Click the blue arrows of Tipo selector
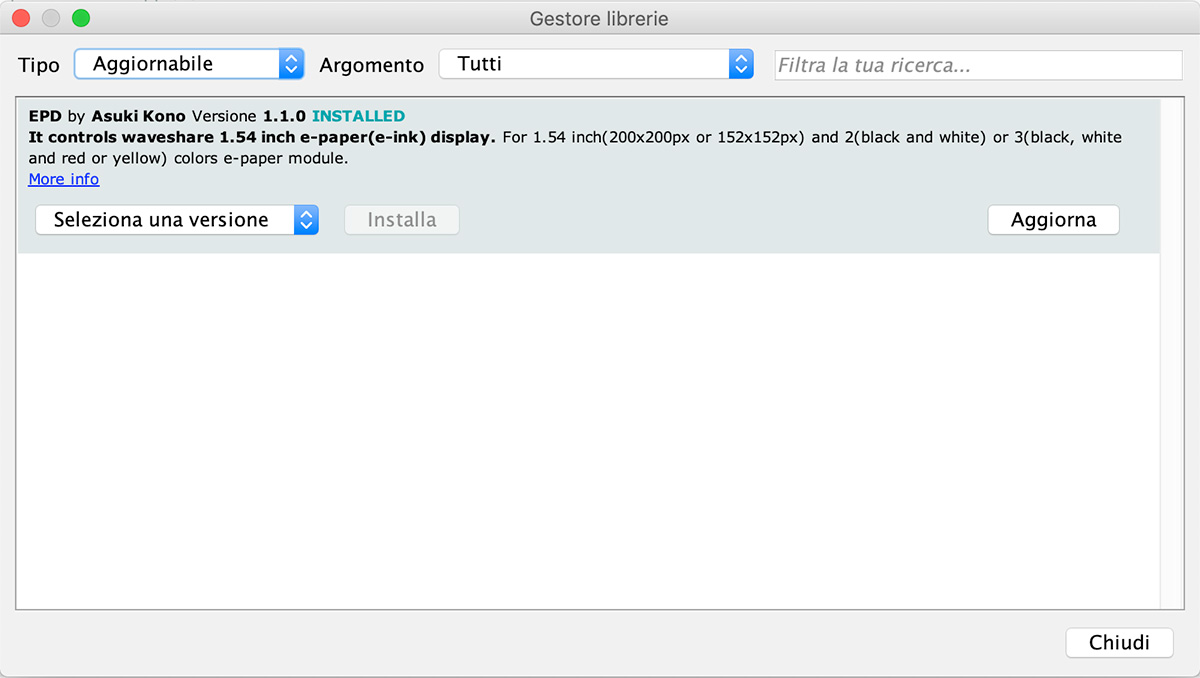The image size is (1200, 678). [291, 64]
